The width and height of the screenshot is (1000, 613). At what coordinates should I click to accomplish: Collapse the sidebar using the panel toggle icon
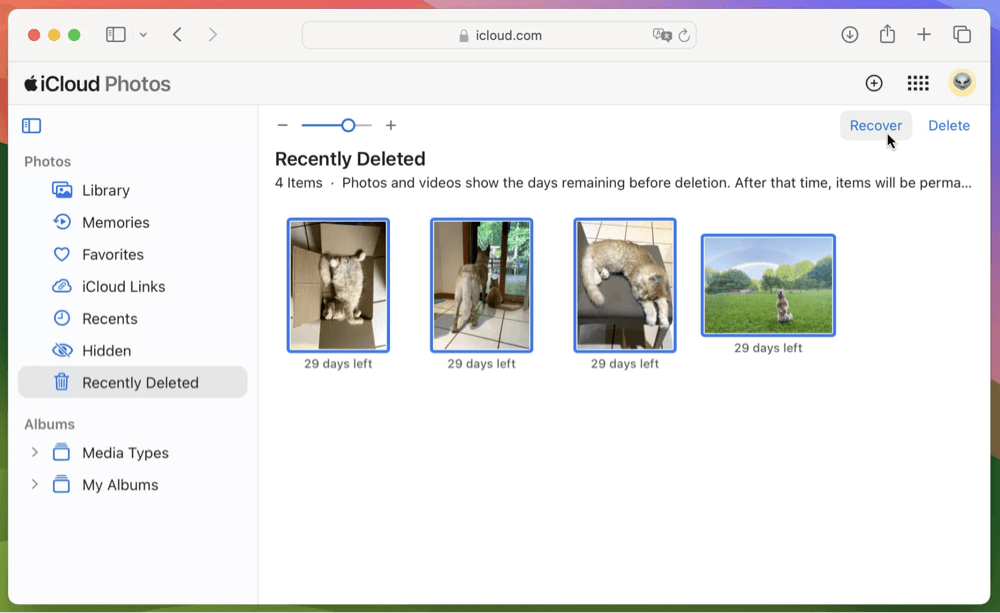point(31,125)
